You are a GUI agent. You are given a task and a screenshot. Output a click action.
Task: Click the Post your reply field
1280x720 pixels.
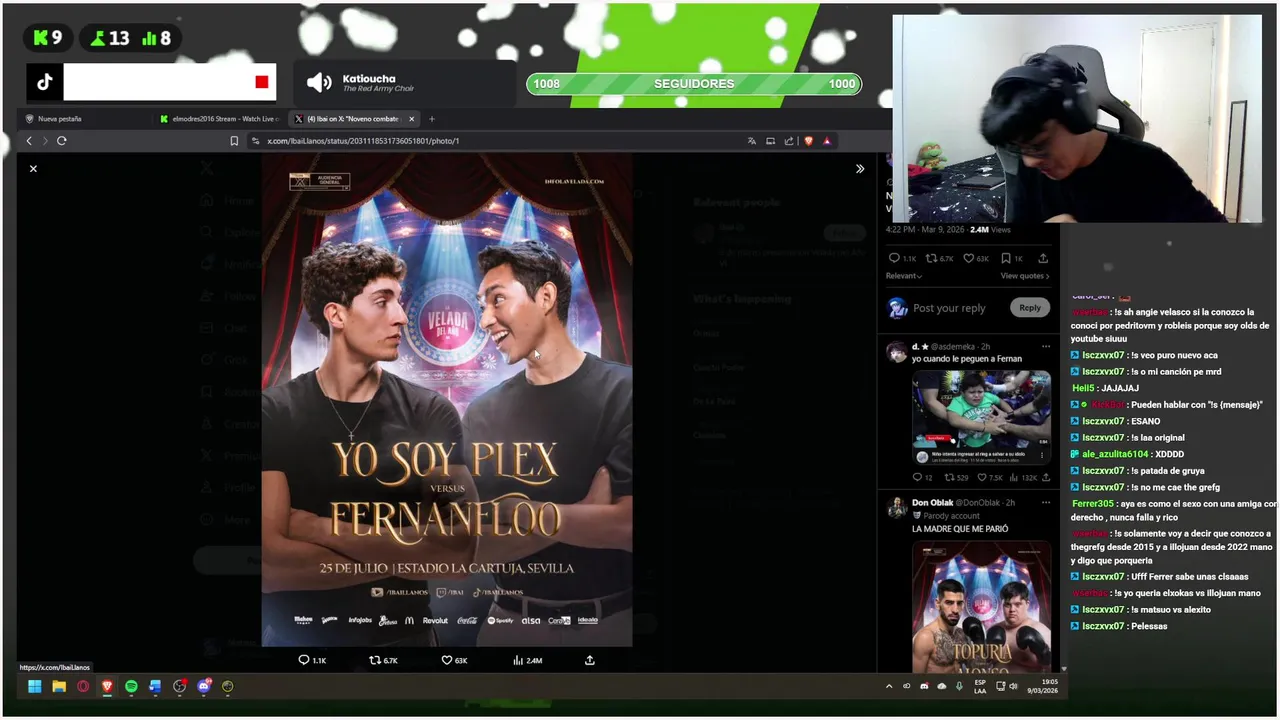949,308
